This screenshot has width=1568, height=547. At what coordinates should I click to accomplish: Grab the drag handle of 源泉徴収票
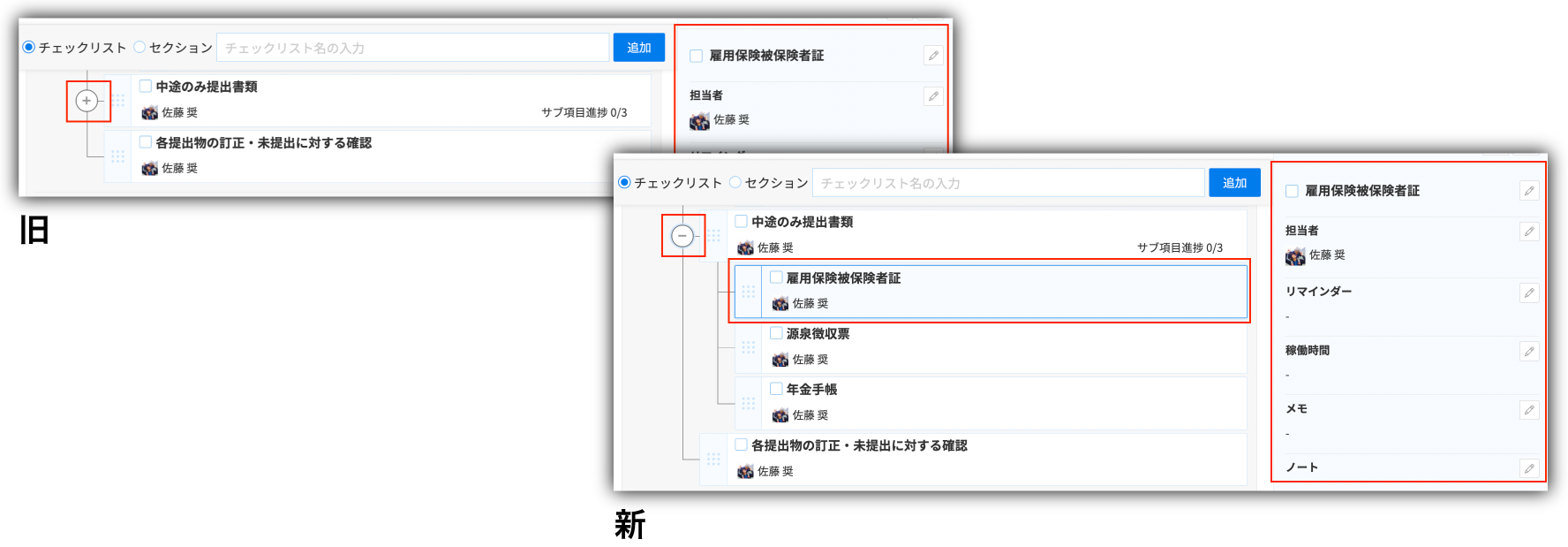click(749, 347)
